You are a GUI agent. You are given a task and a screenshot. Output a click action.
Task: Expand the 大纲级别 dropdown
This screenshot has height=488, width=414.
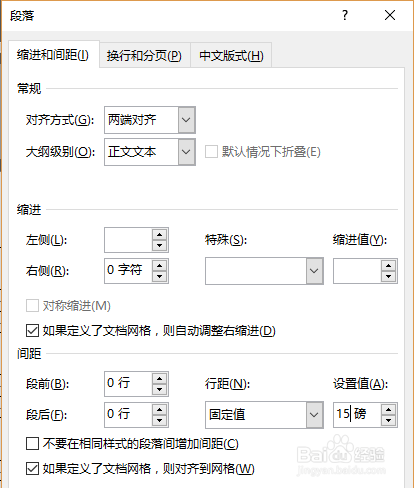186,152
